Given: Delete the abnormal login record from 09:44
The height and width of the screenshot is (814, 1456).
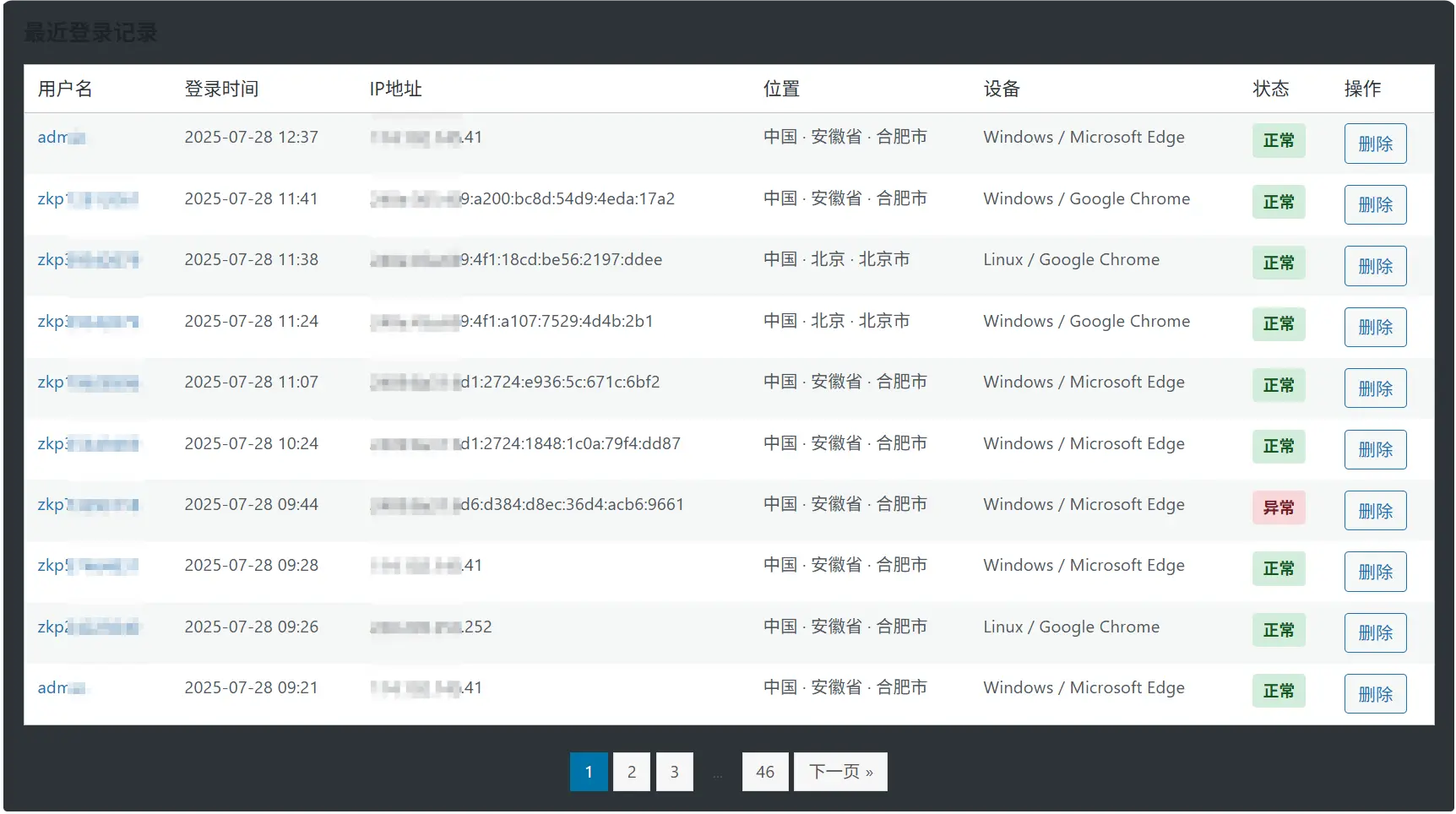Looking at the screenshot, I should [x=1375, y=511].
